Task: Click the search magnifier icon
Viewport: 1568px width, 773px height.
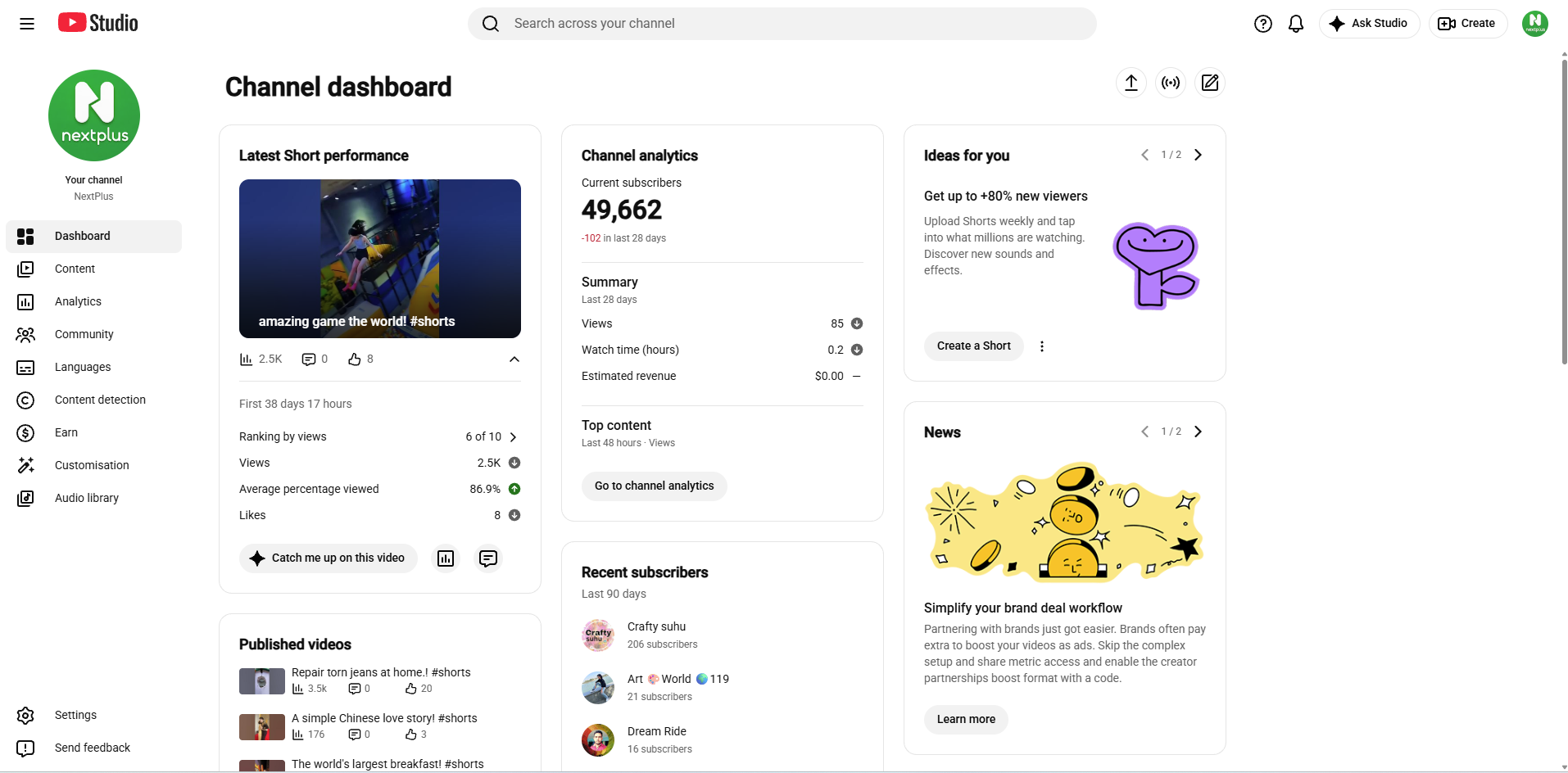Action: [491, 24]
